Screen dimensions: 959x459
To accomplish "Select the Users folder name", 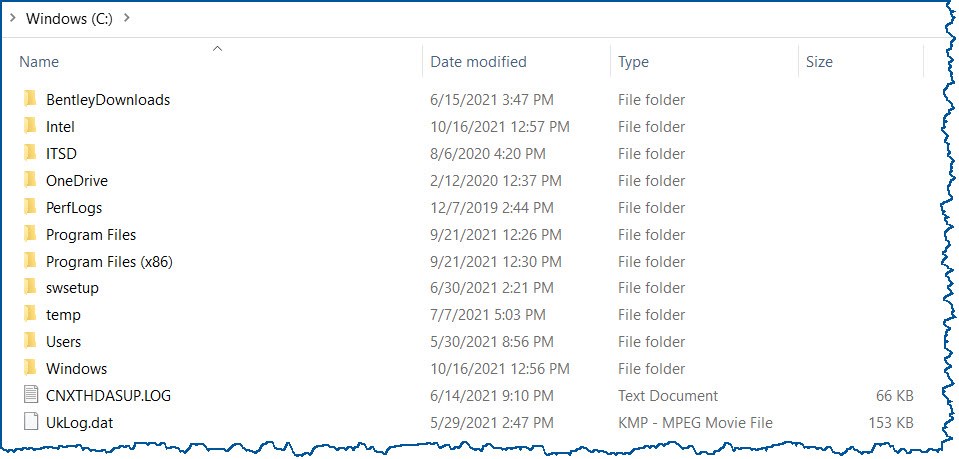I will [x=64, y=341].
